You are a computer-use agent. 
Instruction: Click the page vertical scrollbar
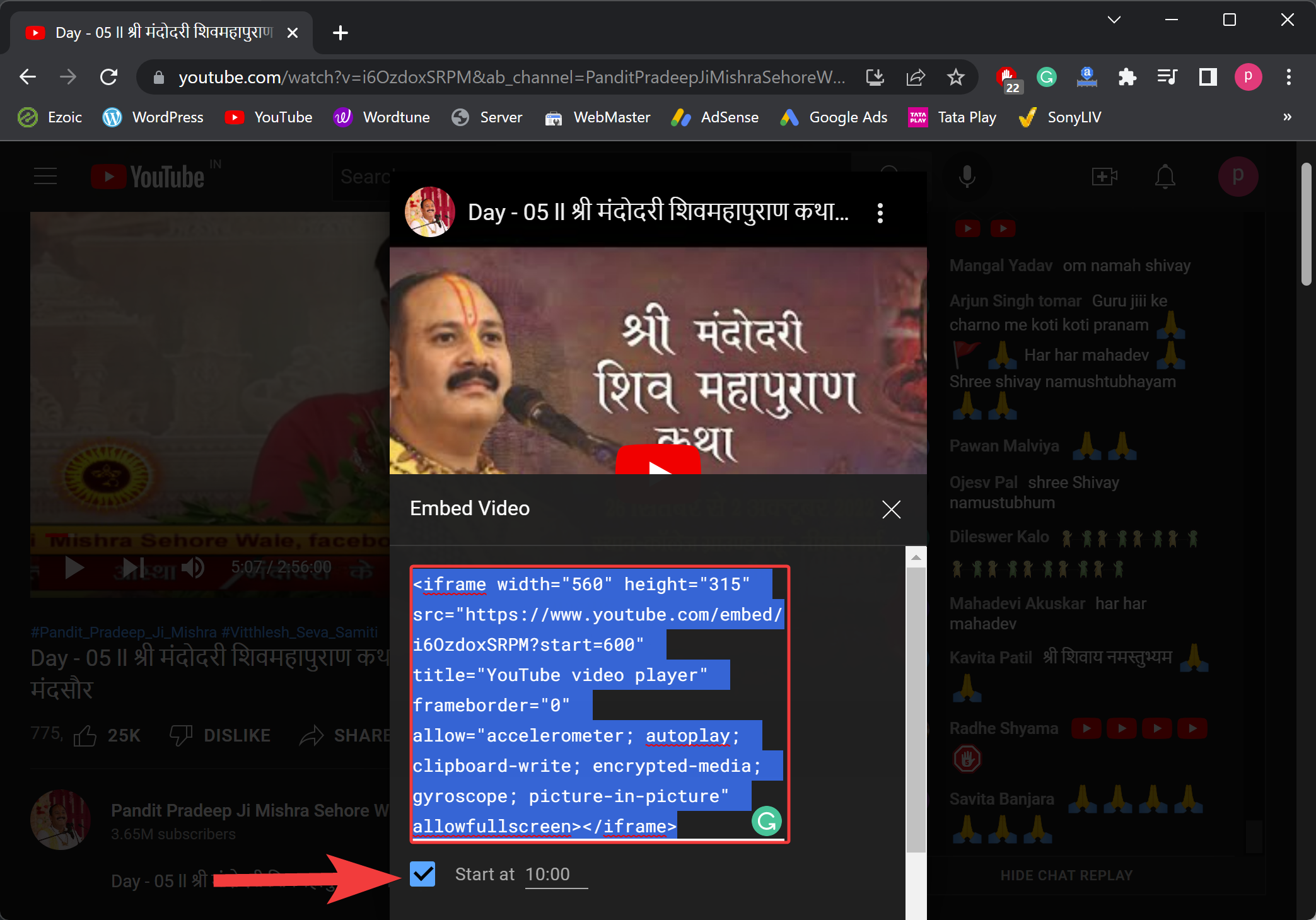point(1306,224)
